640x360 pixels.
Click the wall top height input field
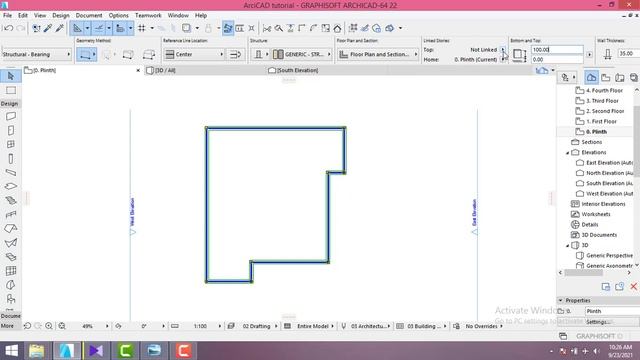click(x=557, y=49)
